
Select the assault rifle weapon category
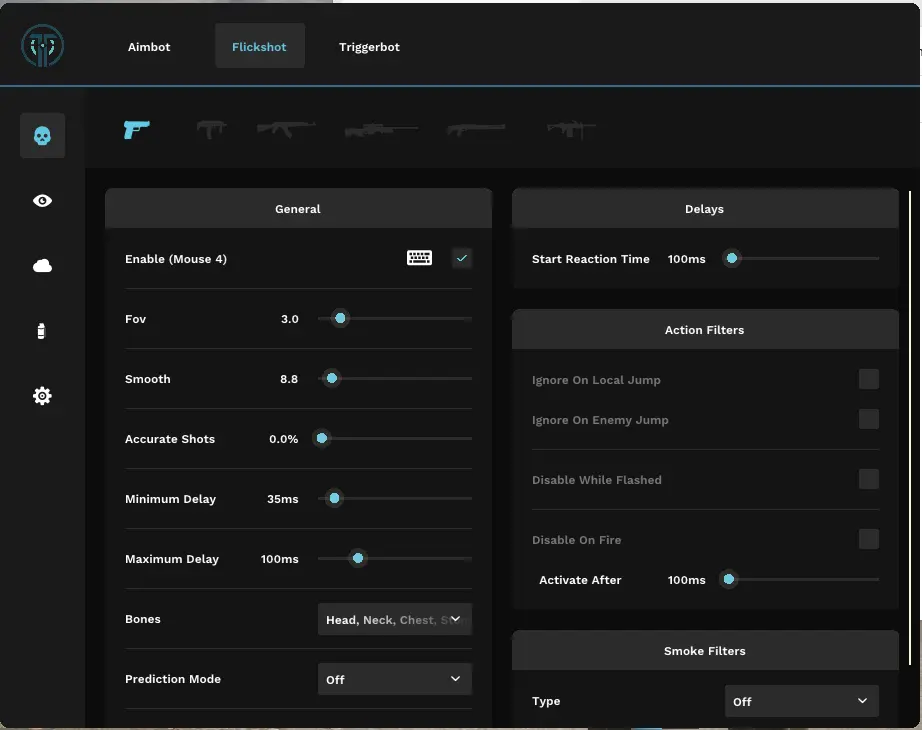coord(286,129)
